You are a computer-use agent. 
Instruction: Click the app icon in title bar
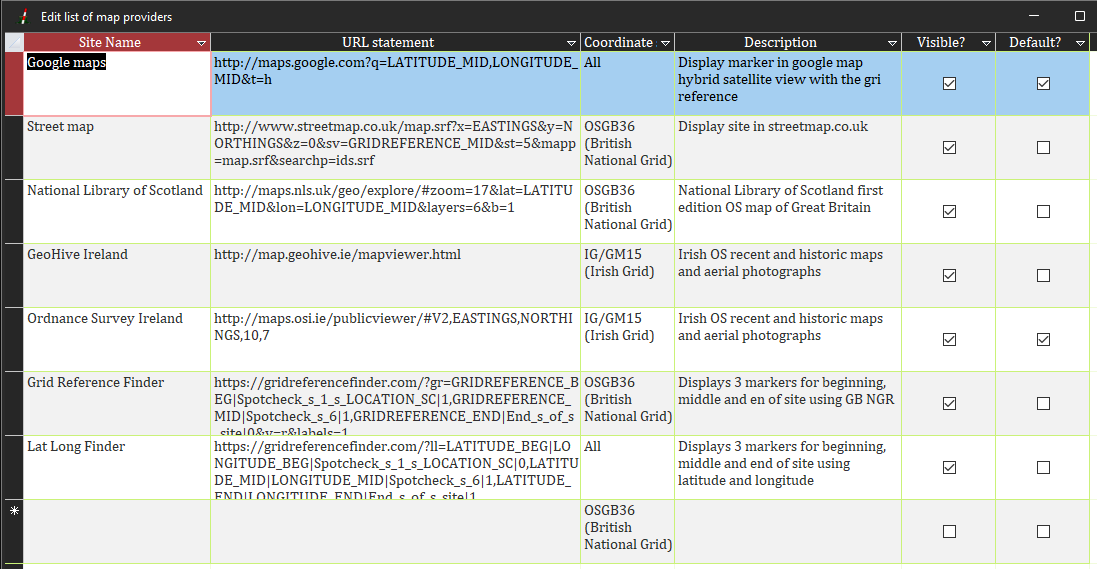22,17
